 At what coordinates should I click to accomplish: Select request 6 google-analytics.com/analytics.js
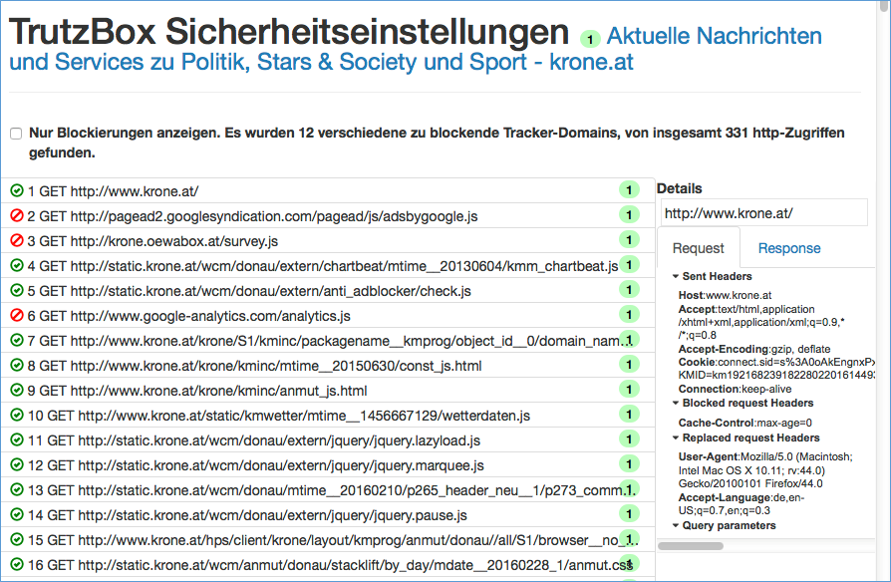(x=189, y=316)
